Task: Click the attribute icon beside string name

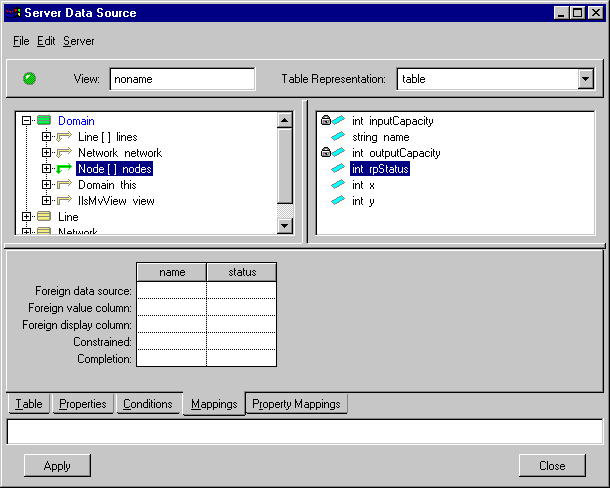Action: [338, 137]
